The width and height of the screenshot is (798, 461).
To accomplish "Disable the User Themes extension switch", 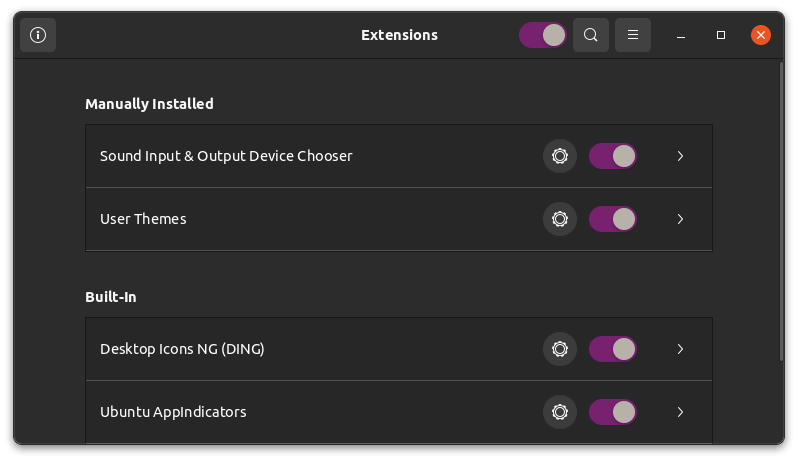I will pyautogui.click(x=613, y=219).
